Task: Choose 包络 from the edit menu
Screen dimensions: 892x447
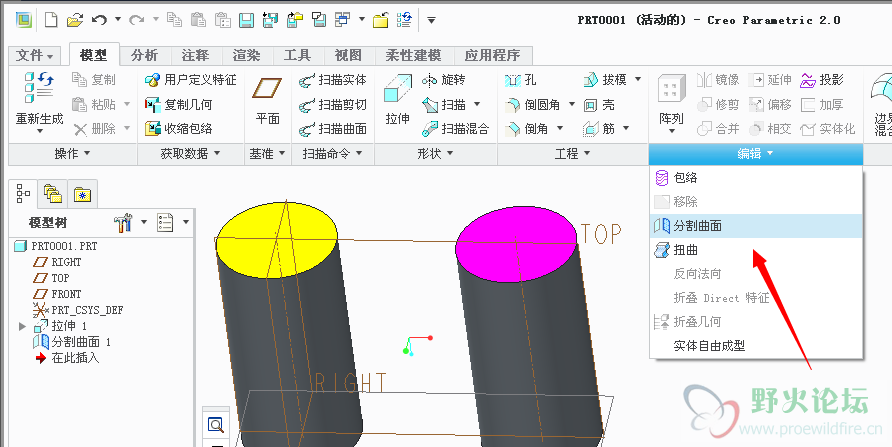Action: 756,178
